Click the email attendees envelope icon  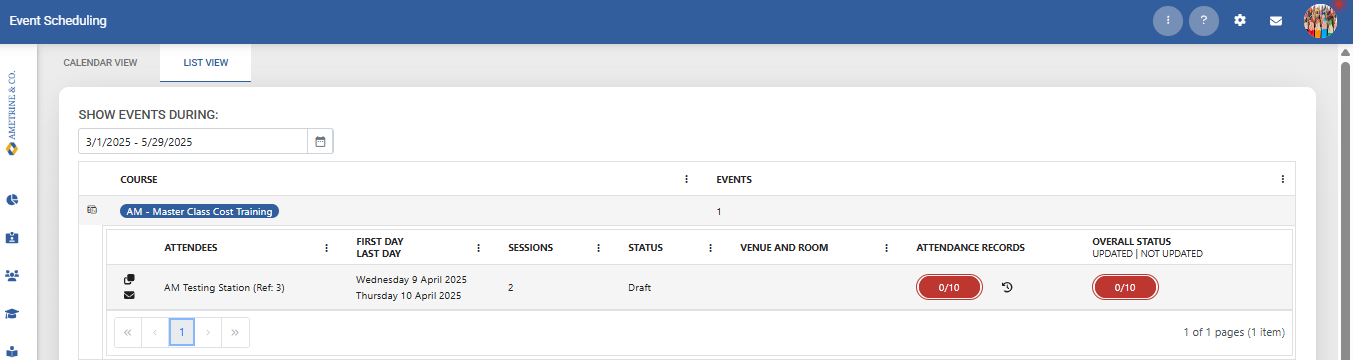[129, 295]
